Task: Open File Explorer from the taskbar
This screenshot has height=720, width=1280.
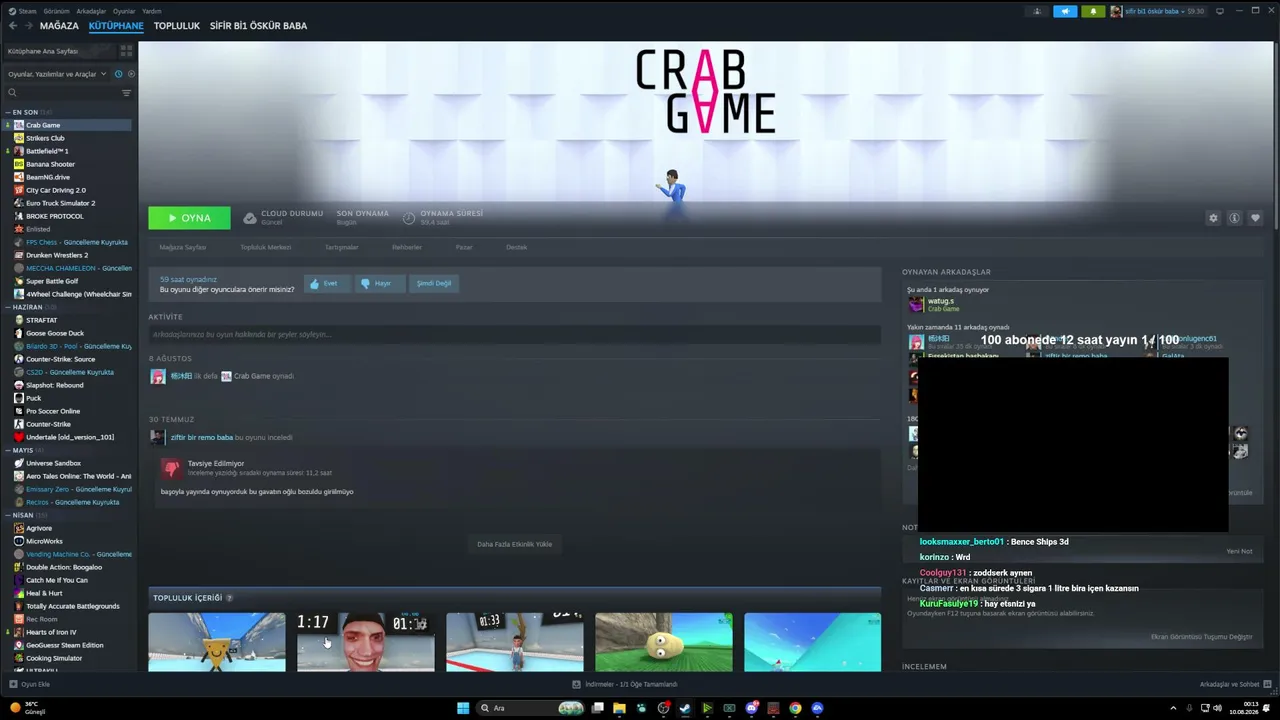Action: click(619, 708)
